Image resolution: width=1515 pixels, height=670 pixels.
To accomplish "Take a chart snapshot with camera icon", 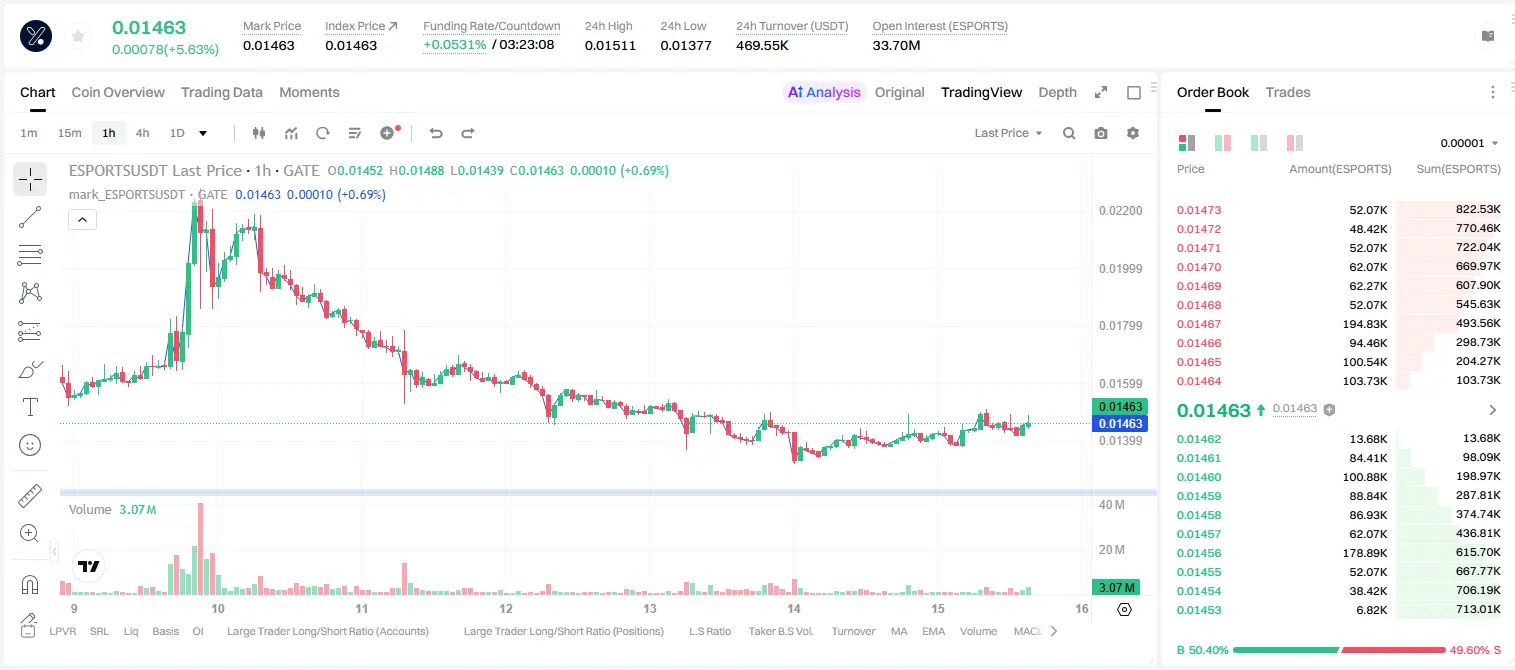I will [1101, 133].
